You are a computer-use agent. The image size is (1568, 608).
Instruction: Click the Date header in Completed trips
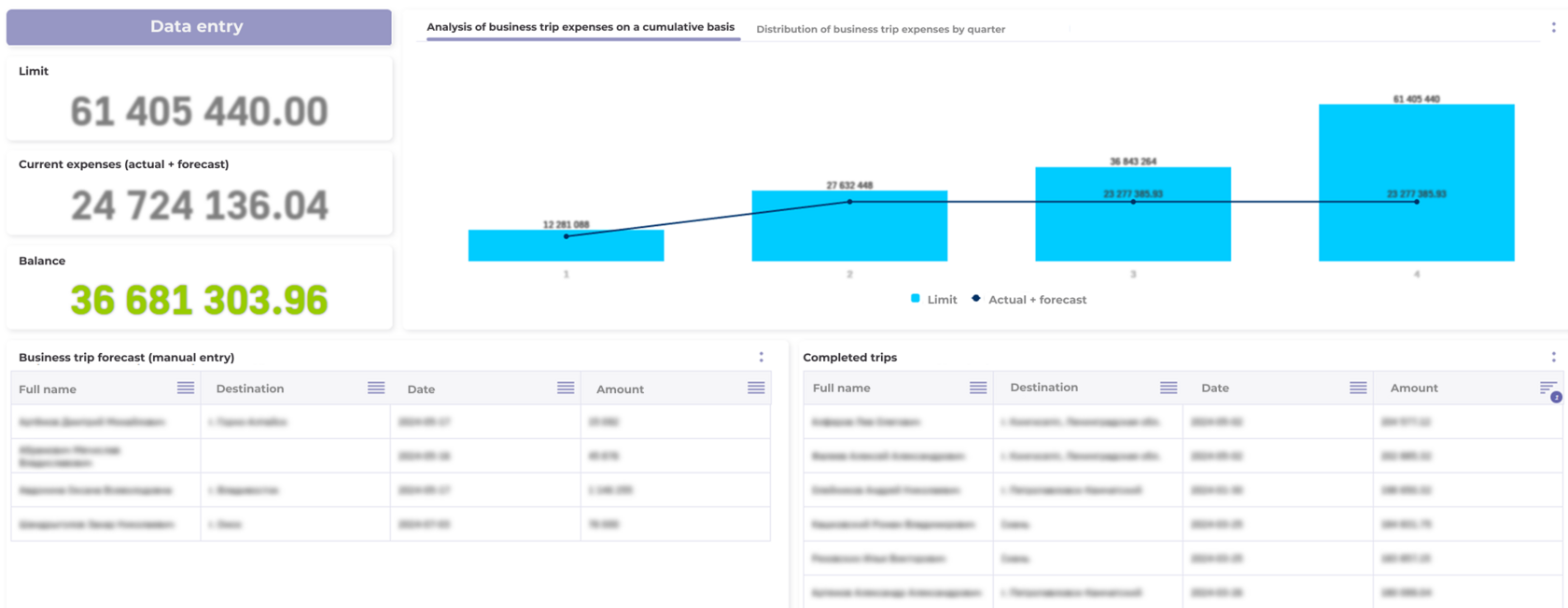tap(1215, 388)
